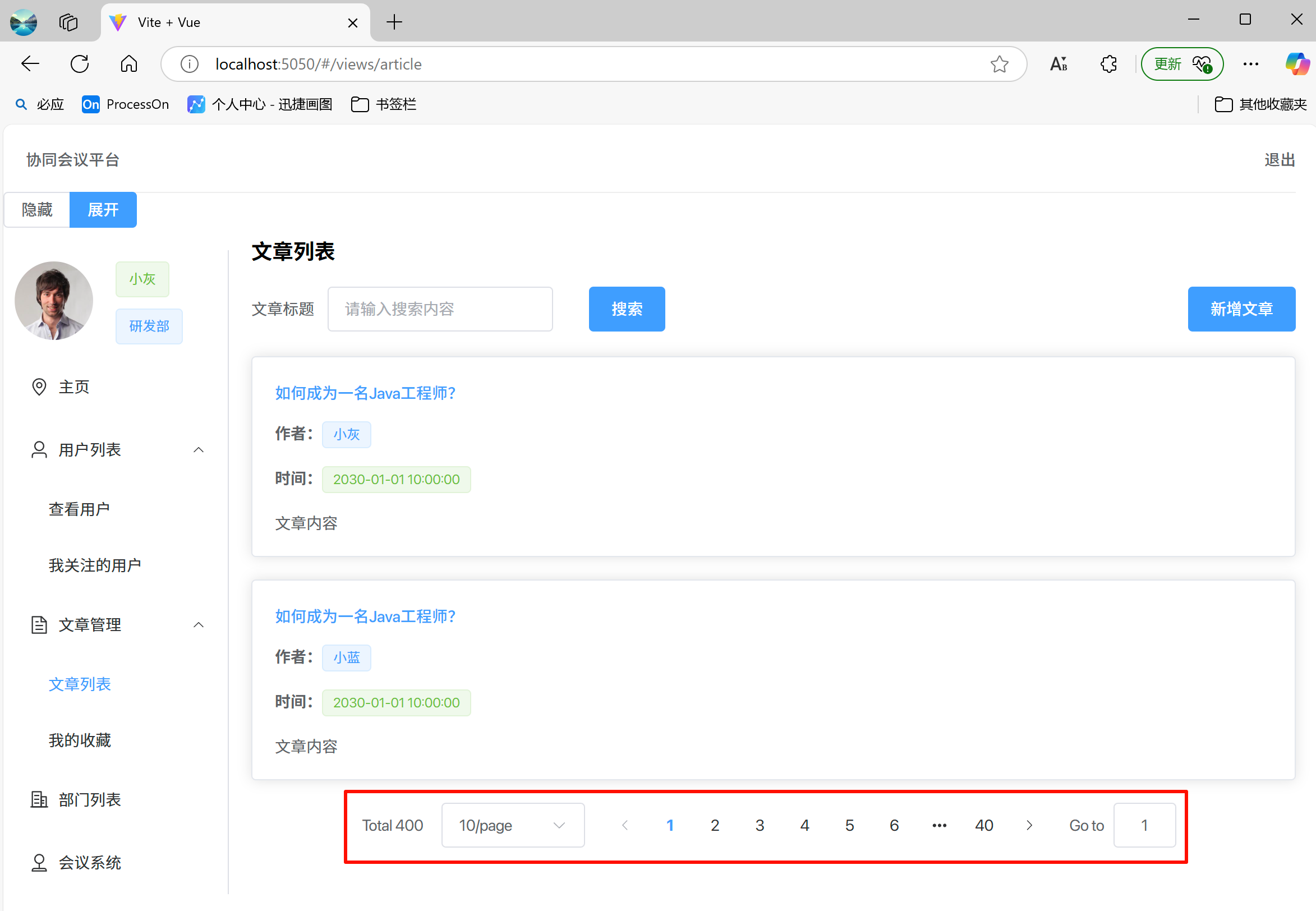Select pagination page 4

coord(804,825)
